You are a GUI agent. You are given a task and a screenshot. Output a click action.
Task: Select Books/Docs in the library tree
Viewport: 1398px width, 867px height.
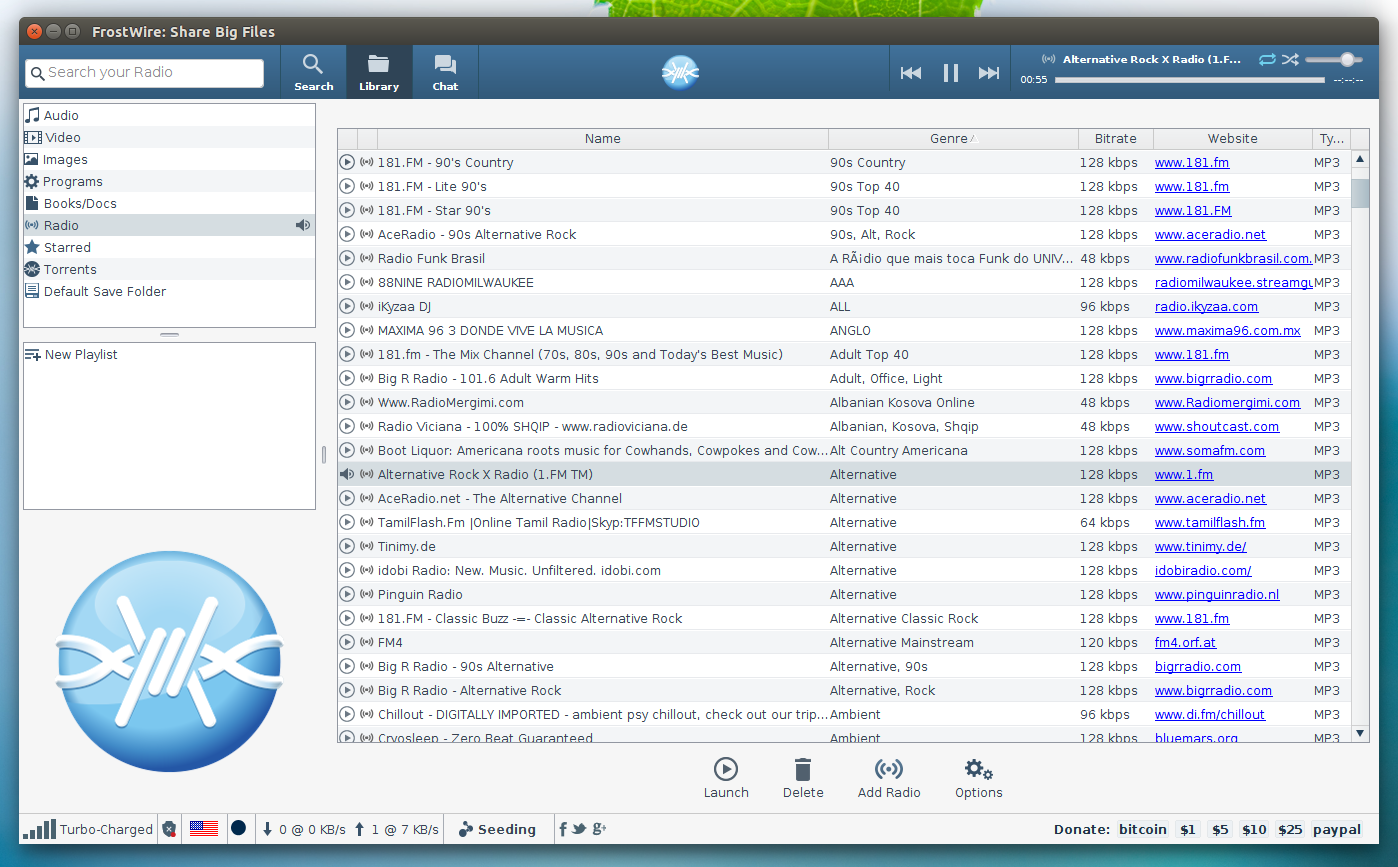(169, 204)
